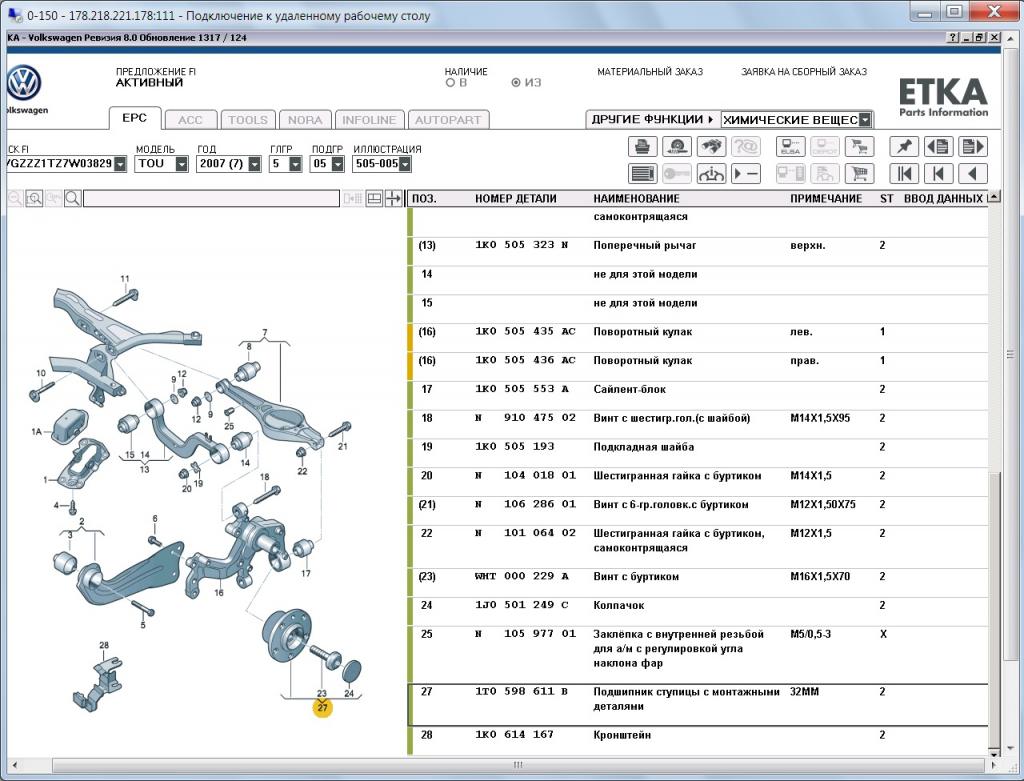
Task: Click the pushpin icon
Action: (x=904, y=146)
